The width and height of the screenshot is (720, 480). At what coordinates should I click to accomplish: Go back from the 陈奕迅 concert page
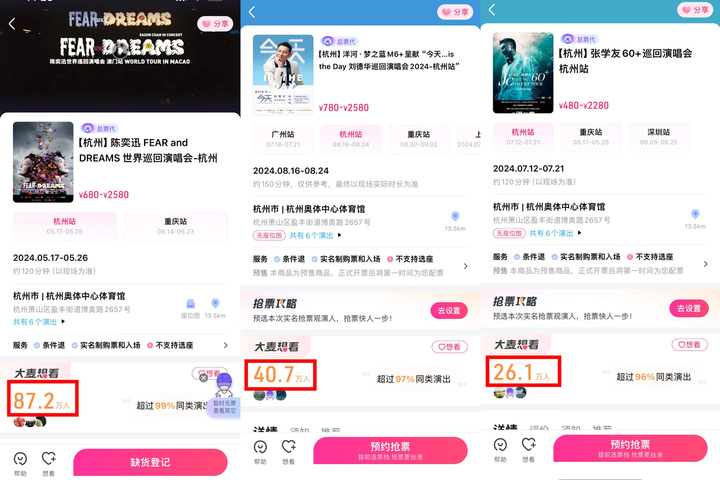click(x=12, y=24)
